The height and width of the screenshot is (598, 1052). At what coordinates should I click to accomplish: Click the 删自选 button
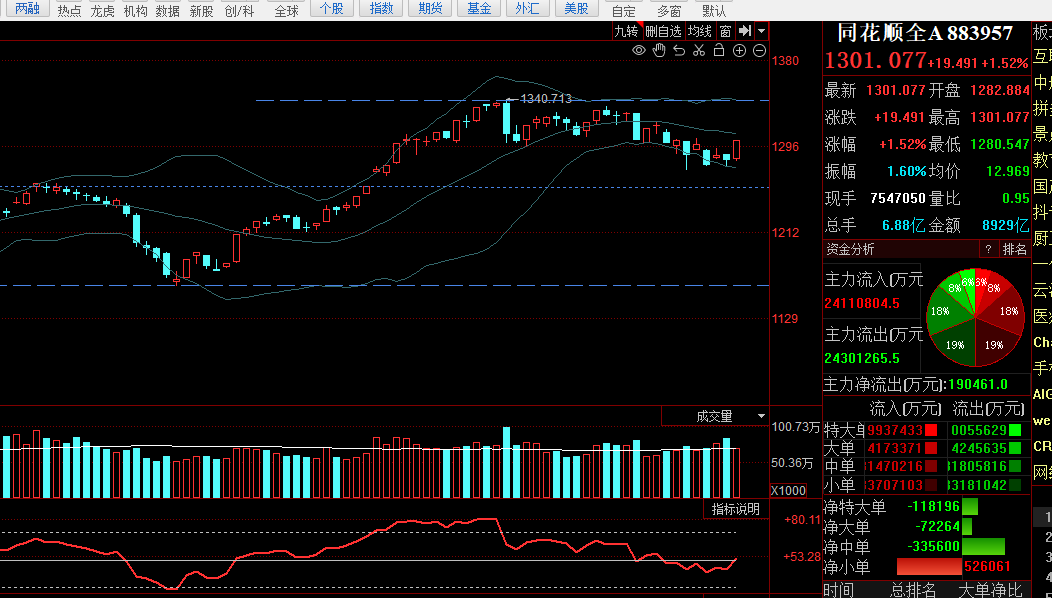663,31
